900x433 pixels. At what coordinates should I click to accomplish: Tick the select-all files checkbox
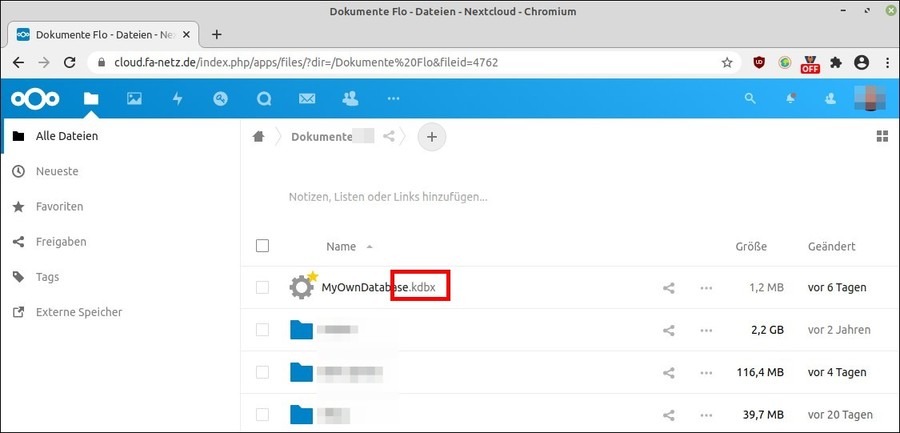click(262, 246)
